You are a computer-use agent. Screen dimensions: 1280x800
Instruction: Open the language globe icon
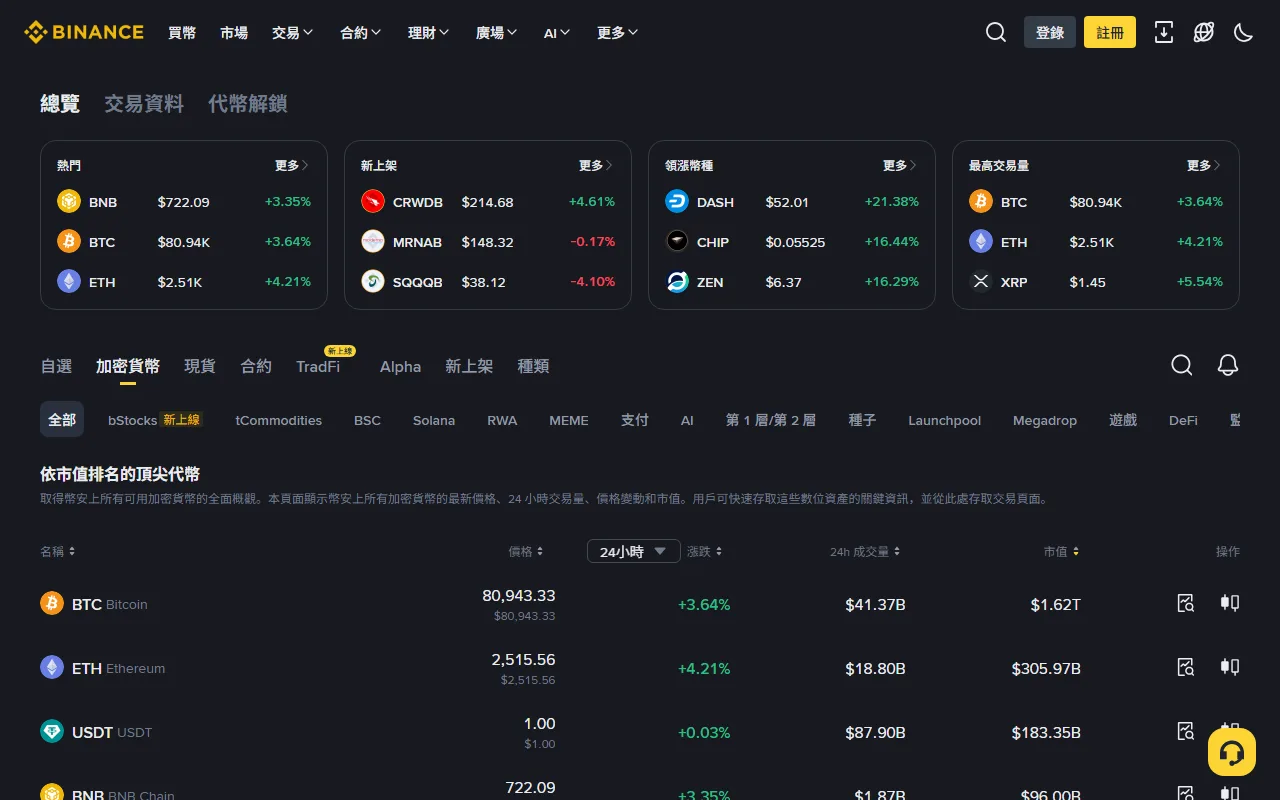1204,32
